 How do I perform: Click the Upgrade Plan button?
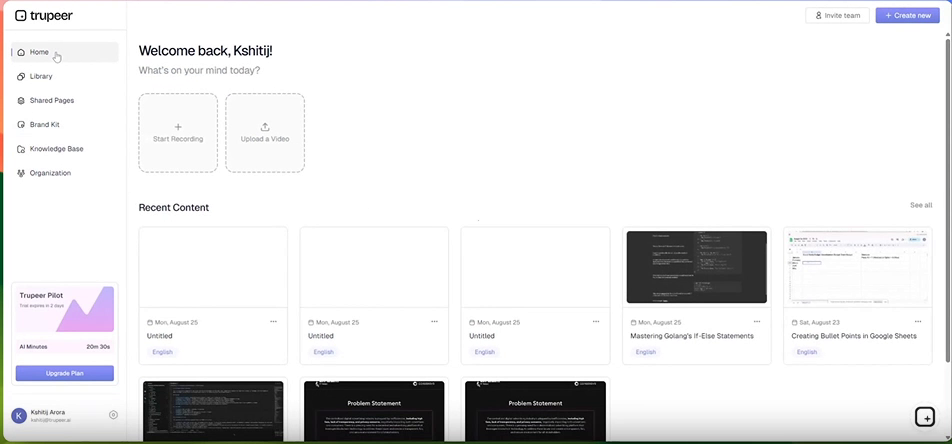click(65, 373)
